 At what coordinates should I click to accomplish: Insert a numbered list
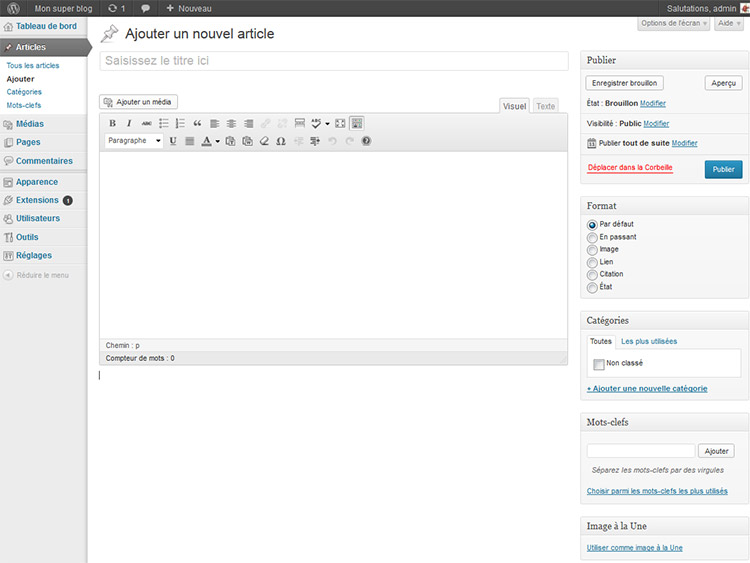pyautogui.click(x=180, y=123)
